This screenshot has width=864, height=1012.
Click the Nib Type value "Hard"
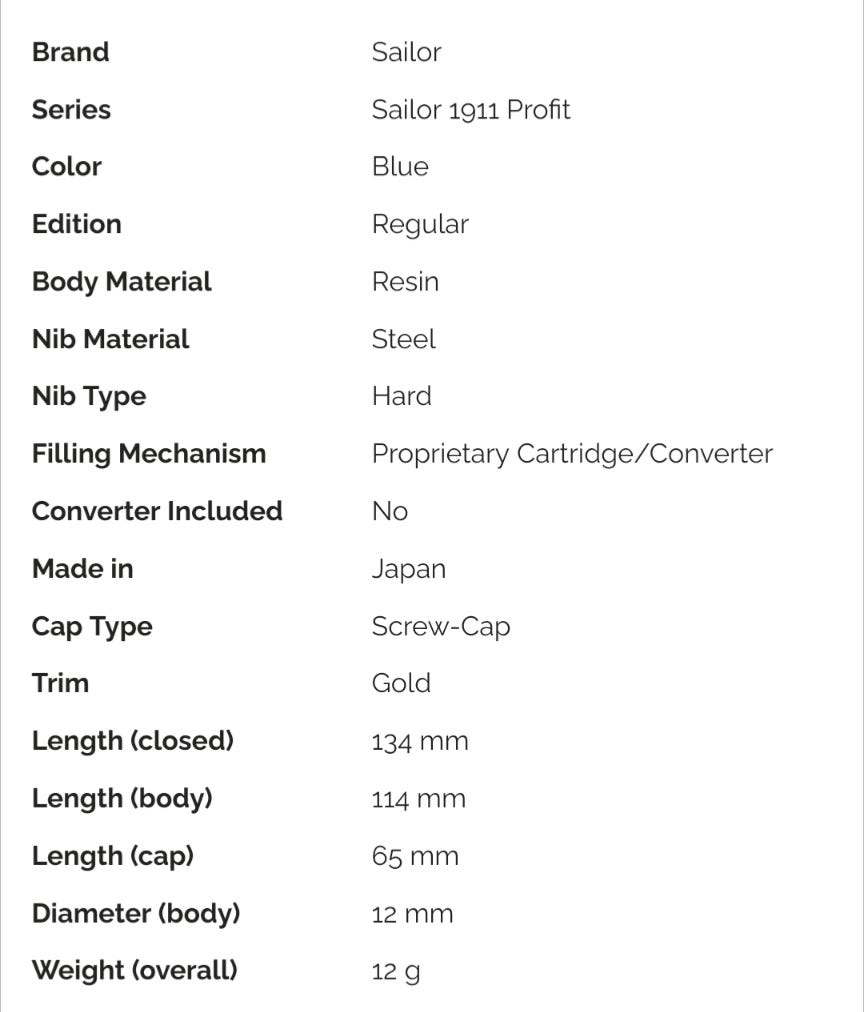pos(401,396)
